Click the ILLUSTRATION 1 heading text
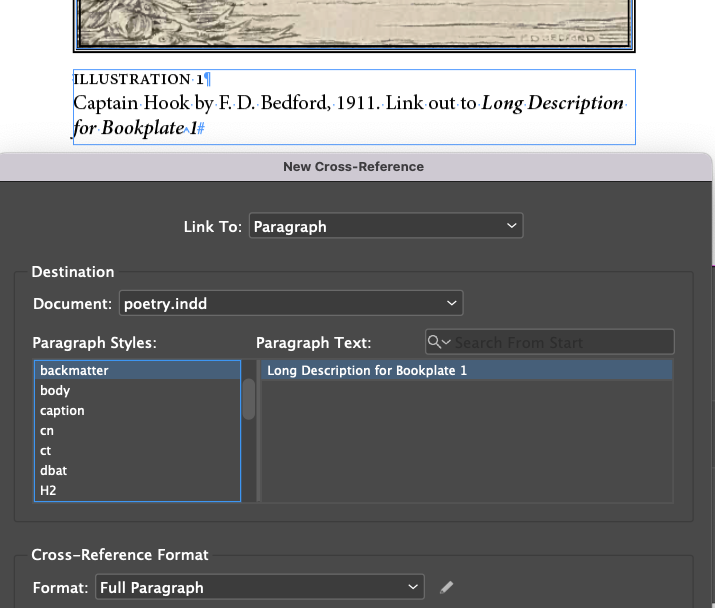Viewport: 715px width, 608px height. pos(139,79)
